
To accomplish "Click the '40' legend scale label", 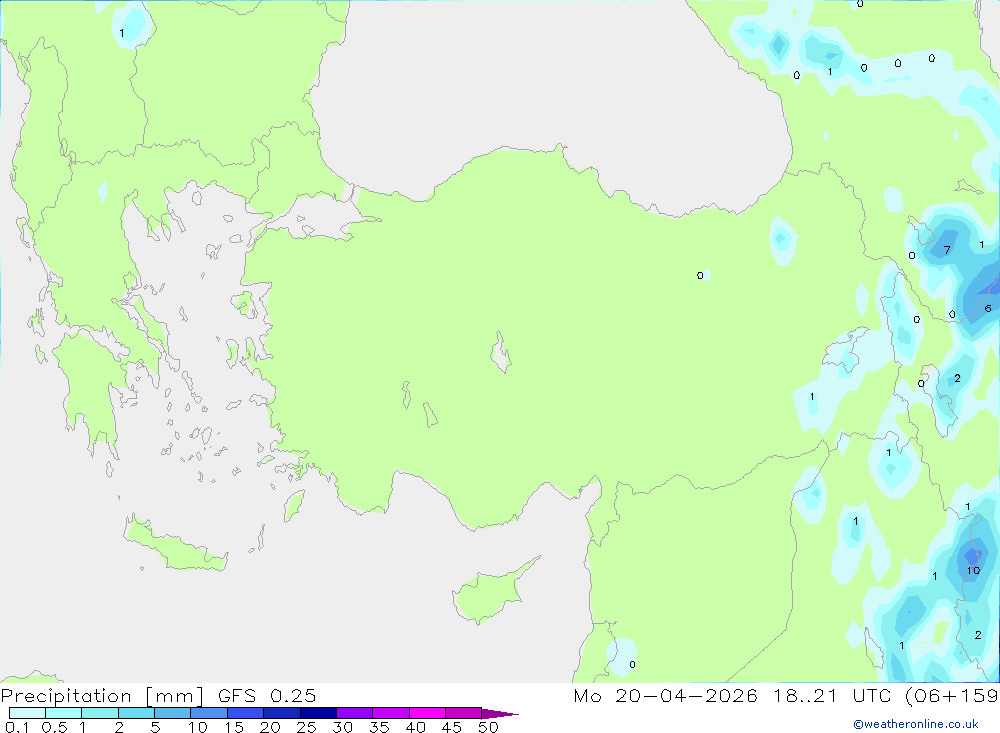I will [x=415, y=727].
